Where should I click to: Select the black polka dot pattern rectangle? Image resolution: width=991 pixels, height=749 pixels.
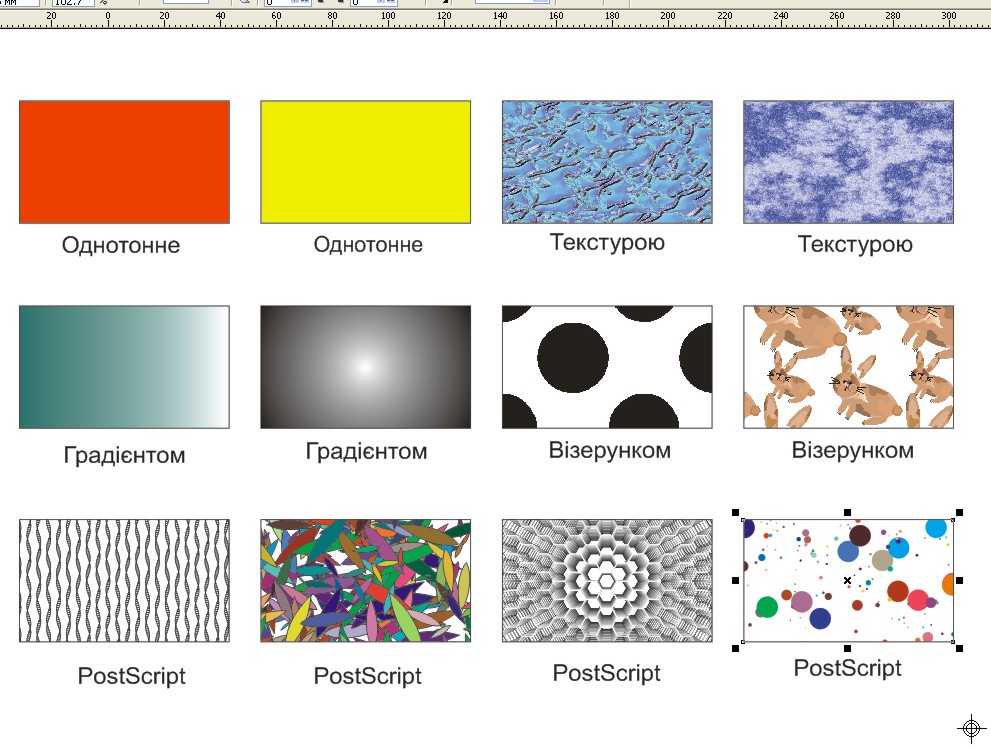coord(607,367)
